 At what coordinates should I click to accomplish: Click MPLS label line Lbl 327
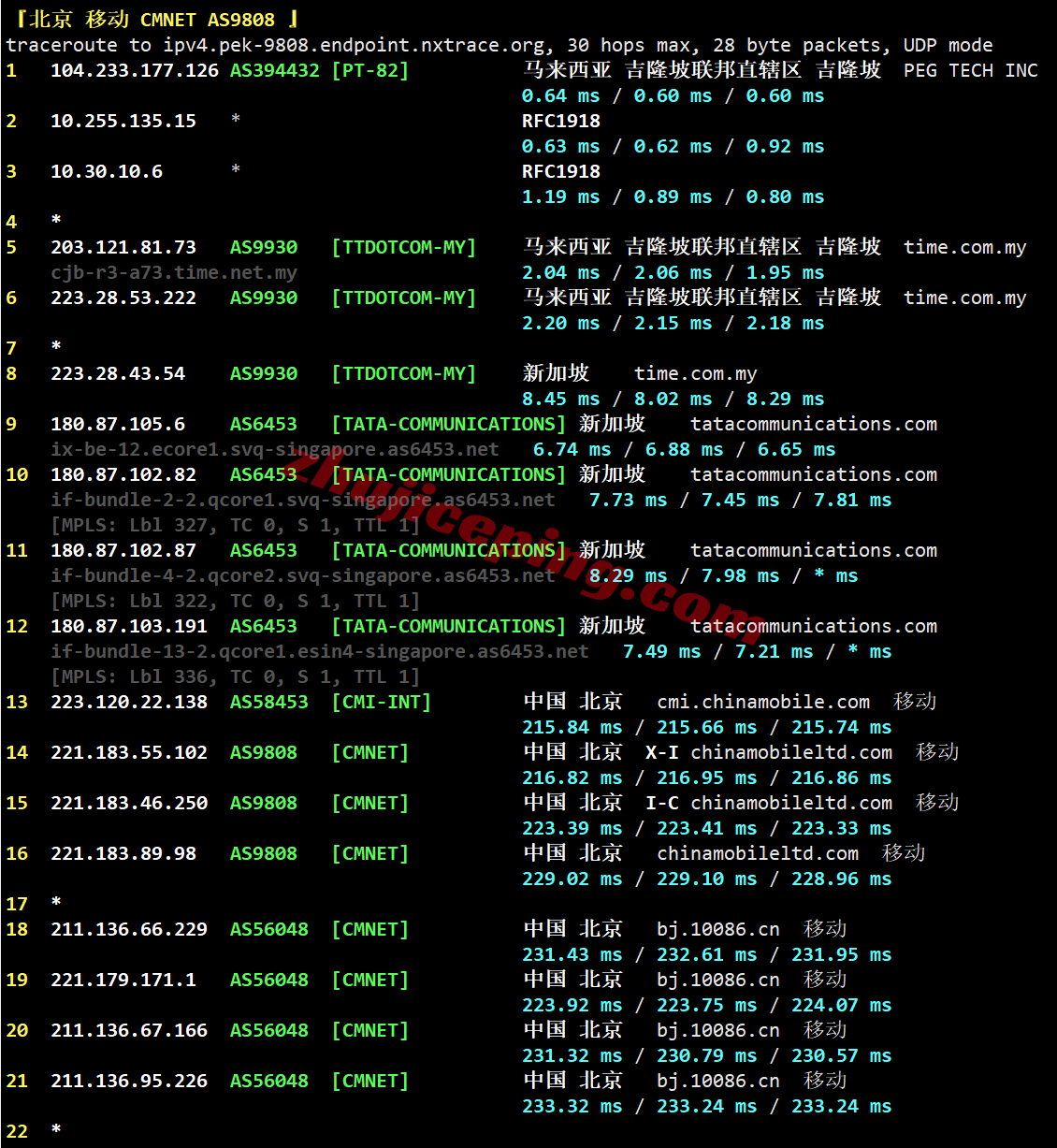(x=236, y=525)
